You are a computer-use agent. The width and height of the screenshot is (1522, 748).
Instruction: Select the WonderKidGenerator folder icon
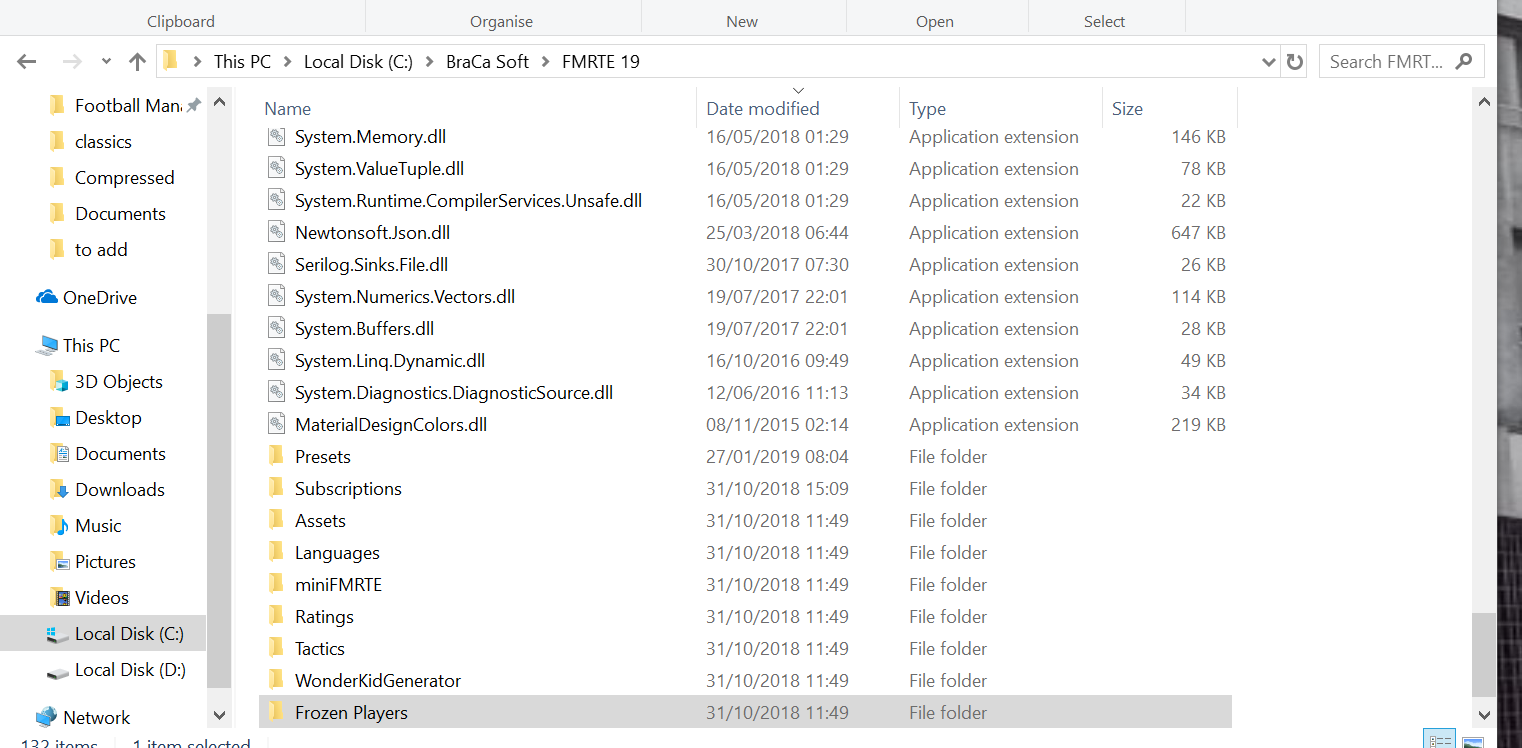[276, 681]
